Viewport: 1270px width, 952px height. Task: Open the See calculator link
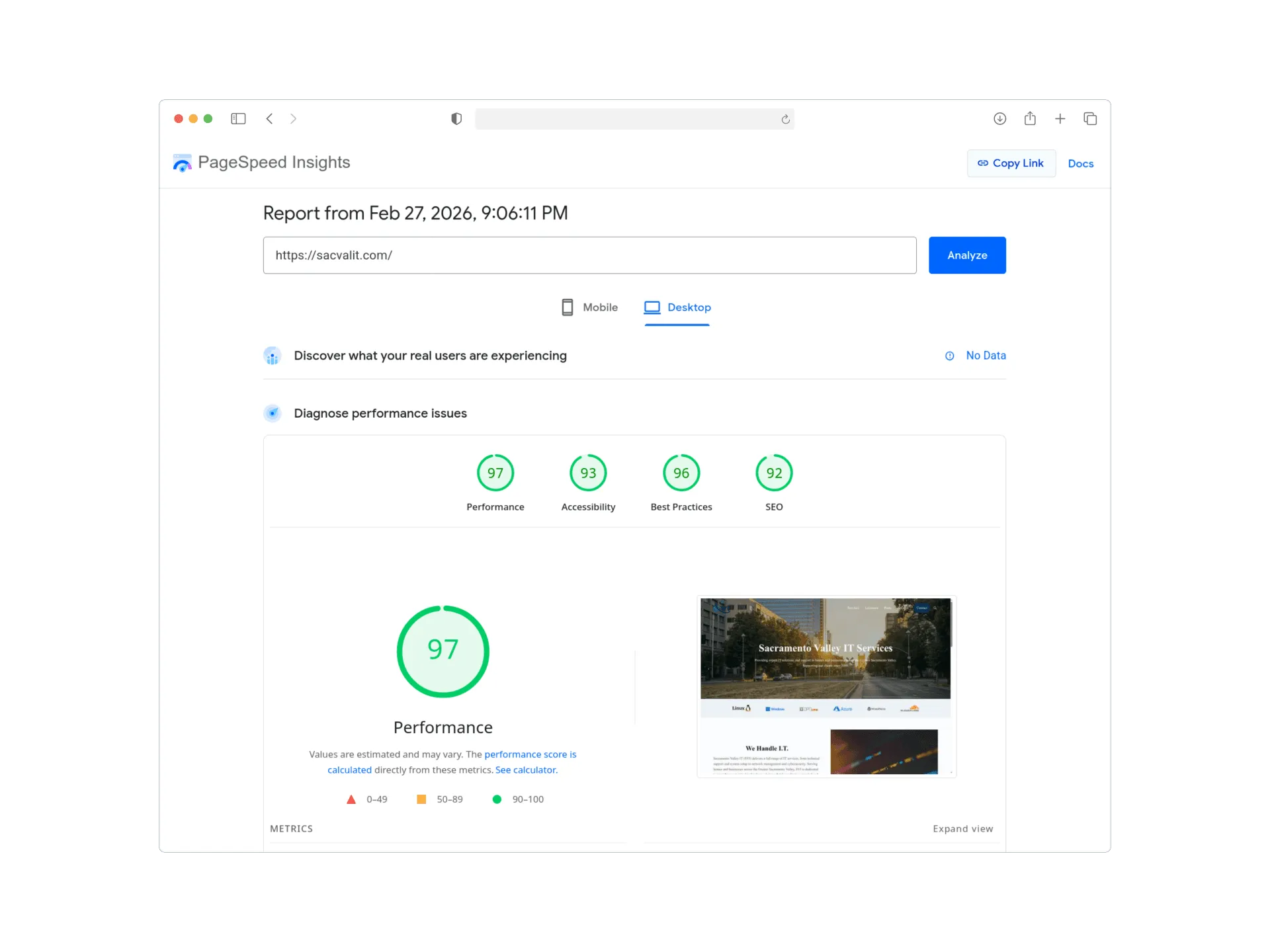tap(527, 770)
